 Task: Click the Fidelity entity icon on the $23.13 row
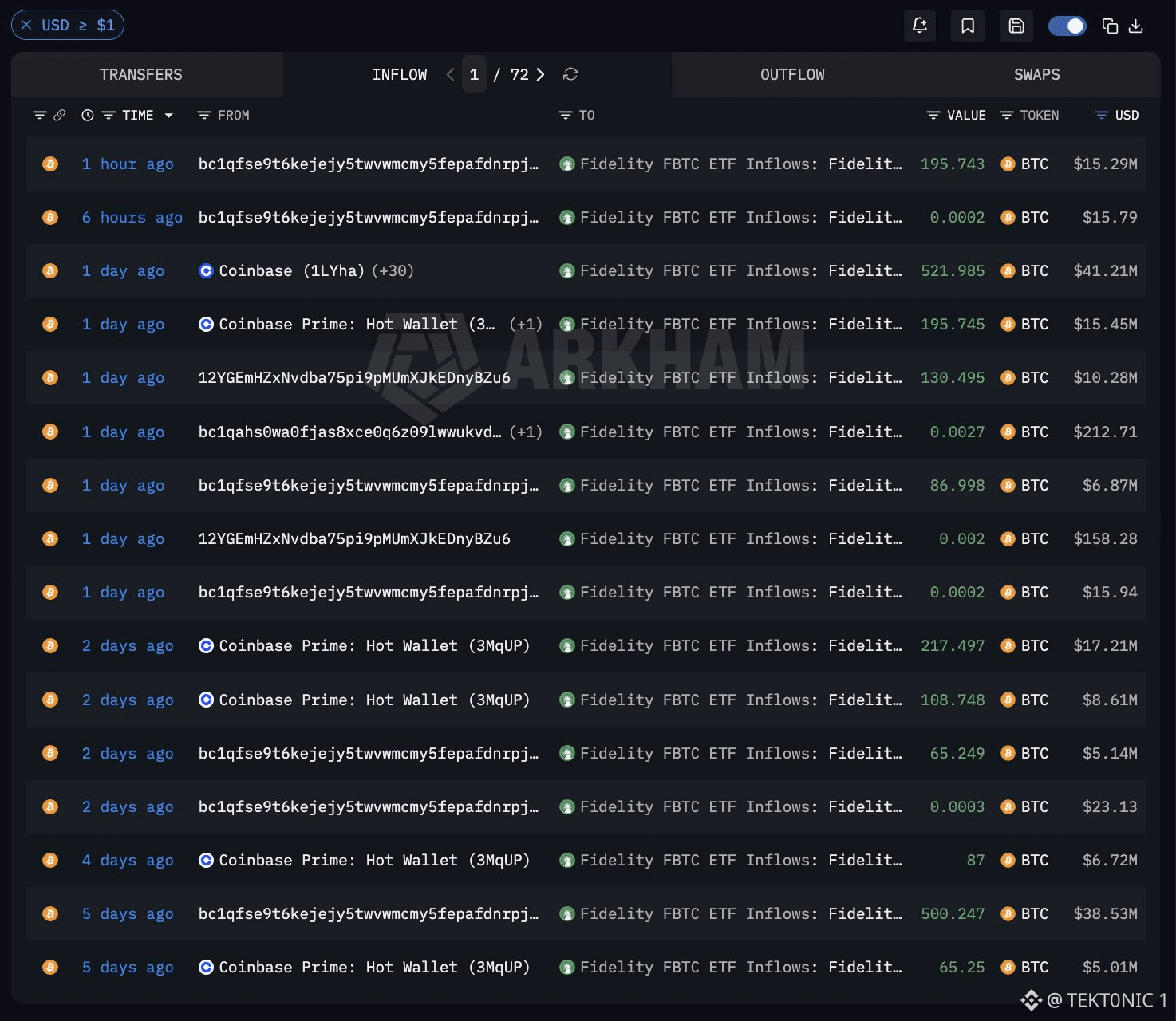pyautogui.click(x=567, y=806)
